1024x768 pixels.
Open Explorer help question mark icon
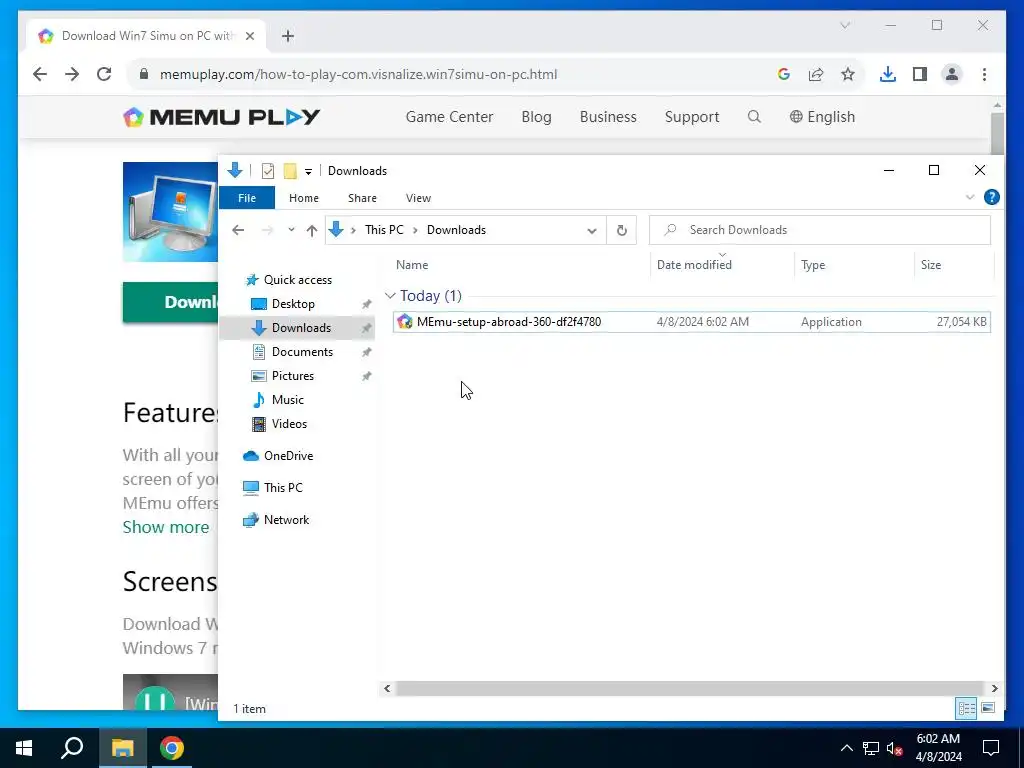click(991, 197)
